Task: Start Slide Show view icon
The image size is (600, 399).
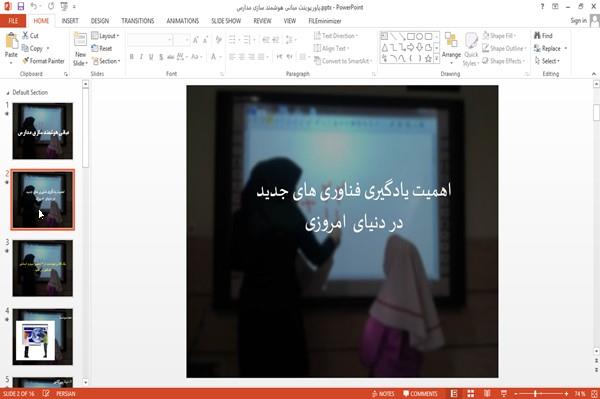Action: click(504, 394)
